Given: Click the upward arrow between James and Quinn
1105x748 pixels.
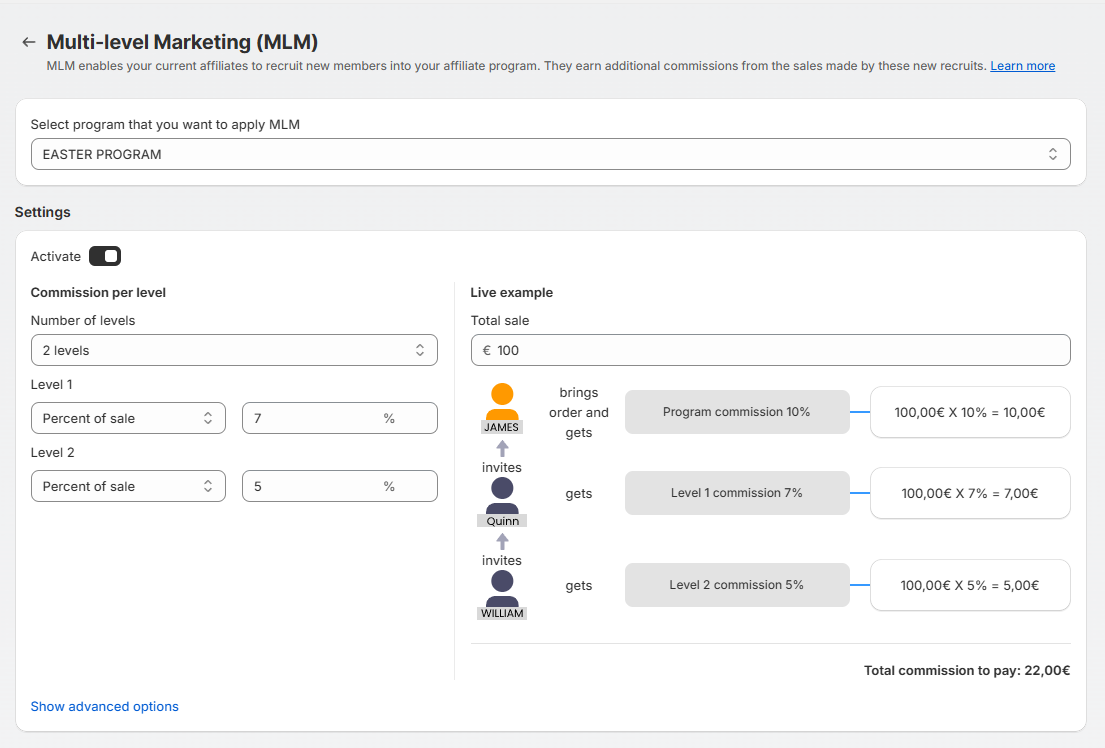Looking at the screenshot, I should pos(502,449).
